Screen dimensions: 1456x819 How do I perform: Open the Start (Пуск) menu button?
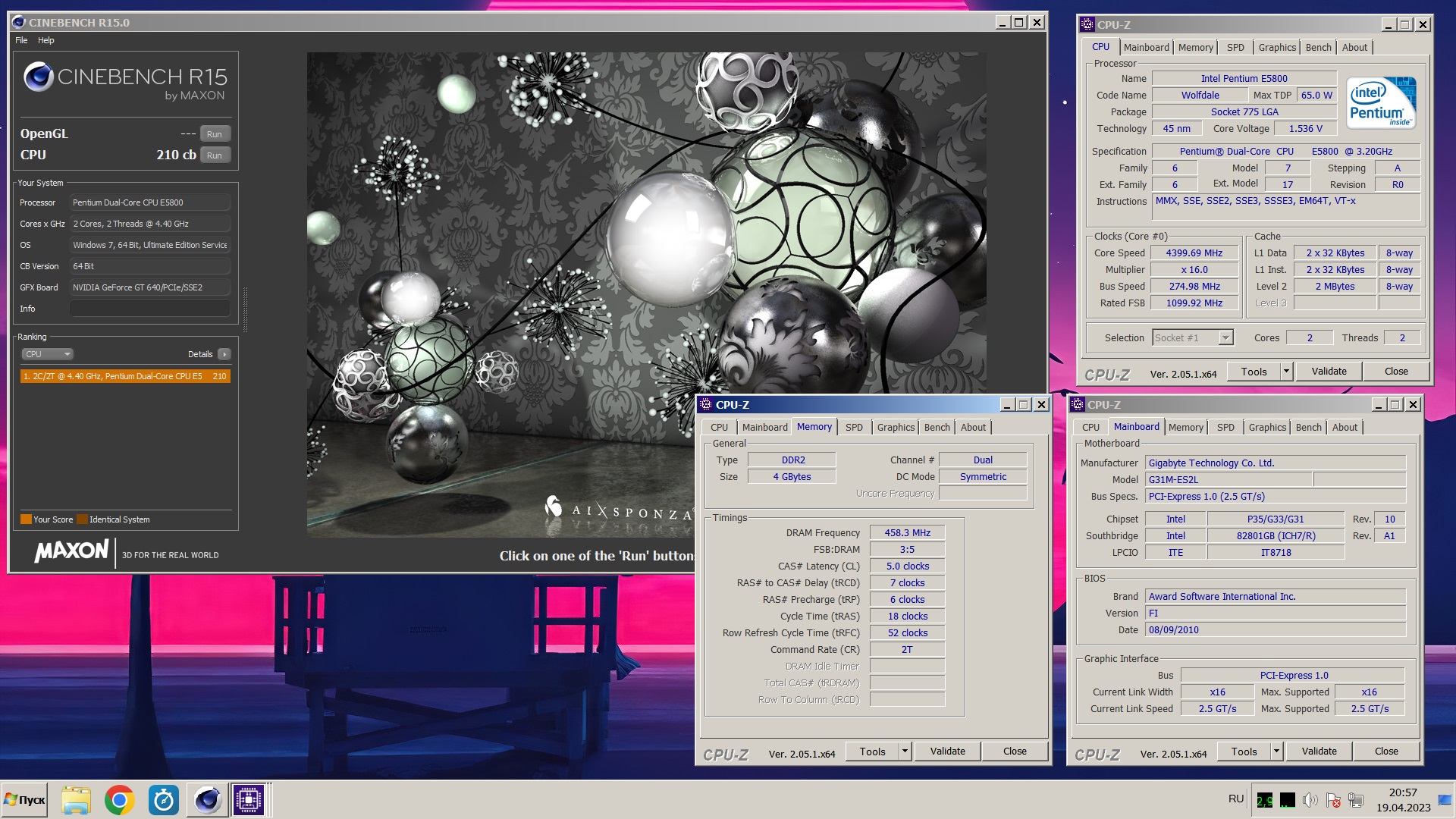(x=24, y=800)
